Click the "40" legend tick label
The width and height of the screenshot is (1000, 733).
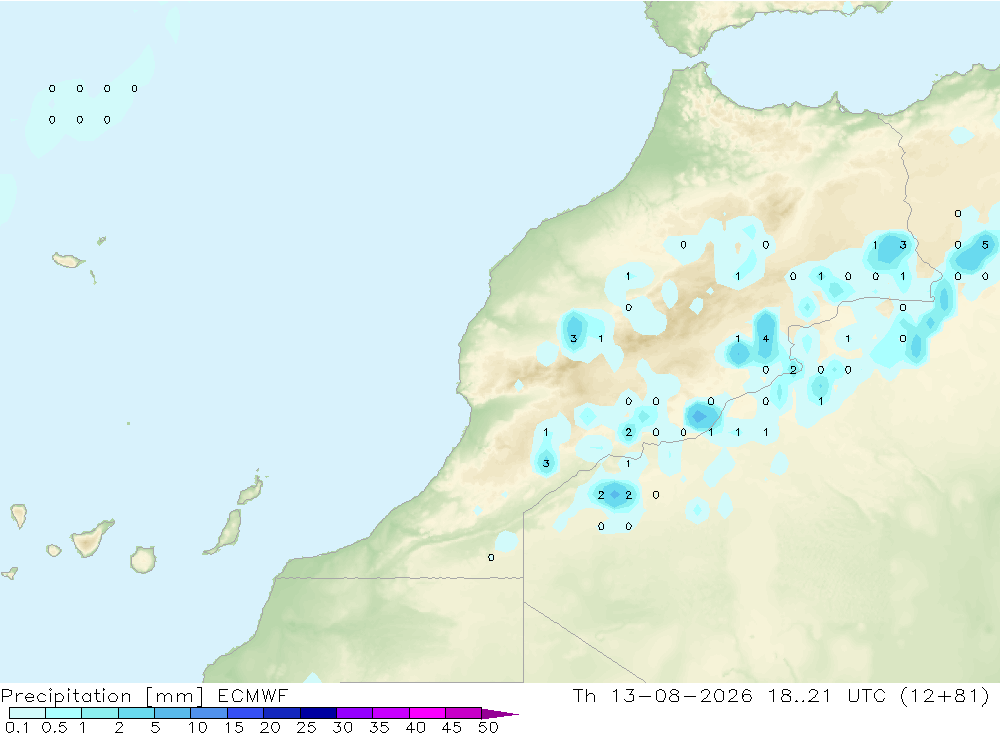tap(415, 727)
